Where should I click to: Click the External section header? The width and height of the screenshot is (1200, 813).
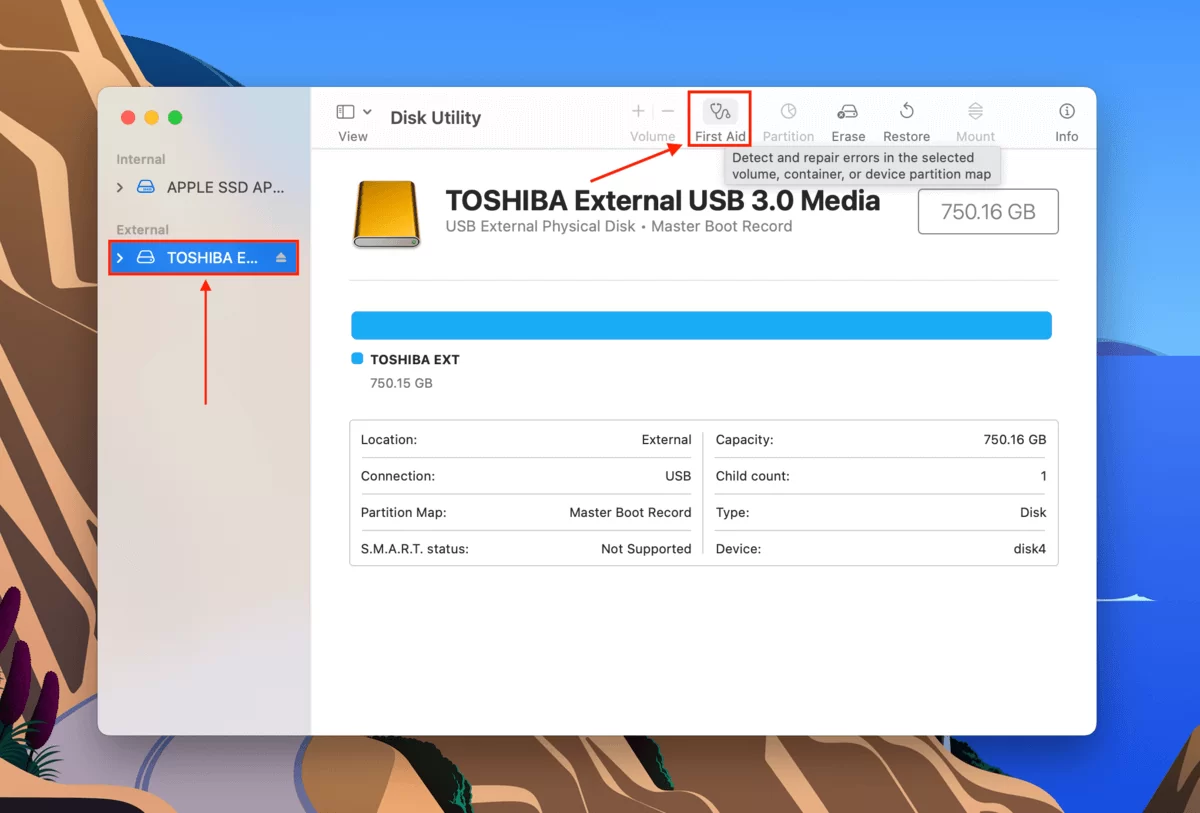point(141,229)
